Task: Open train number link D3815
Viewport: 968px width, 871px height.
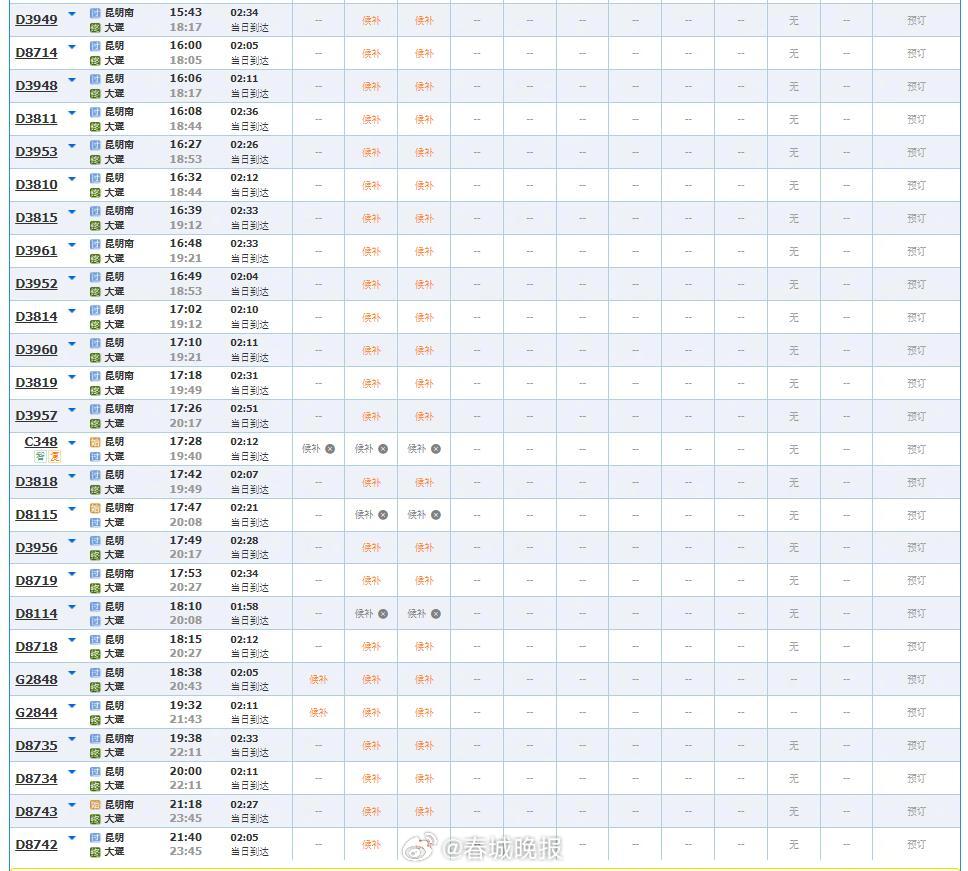Action: click(x=36, y=218)
